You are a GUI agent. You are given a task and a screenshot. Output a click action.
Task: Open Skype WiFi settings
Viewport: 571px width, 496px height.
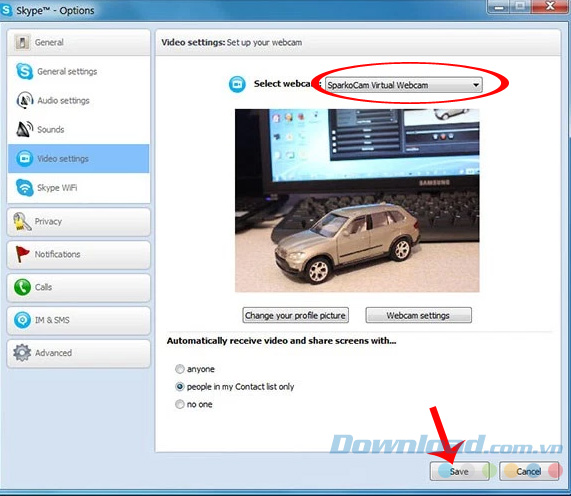pos(78,188)
